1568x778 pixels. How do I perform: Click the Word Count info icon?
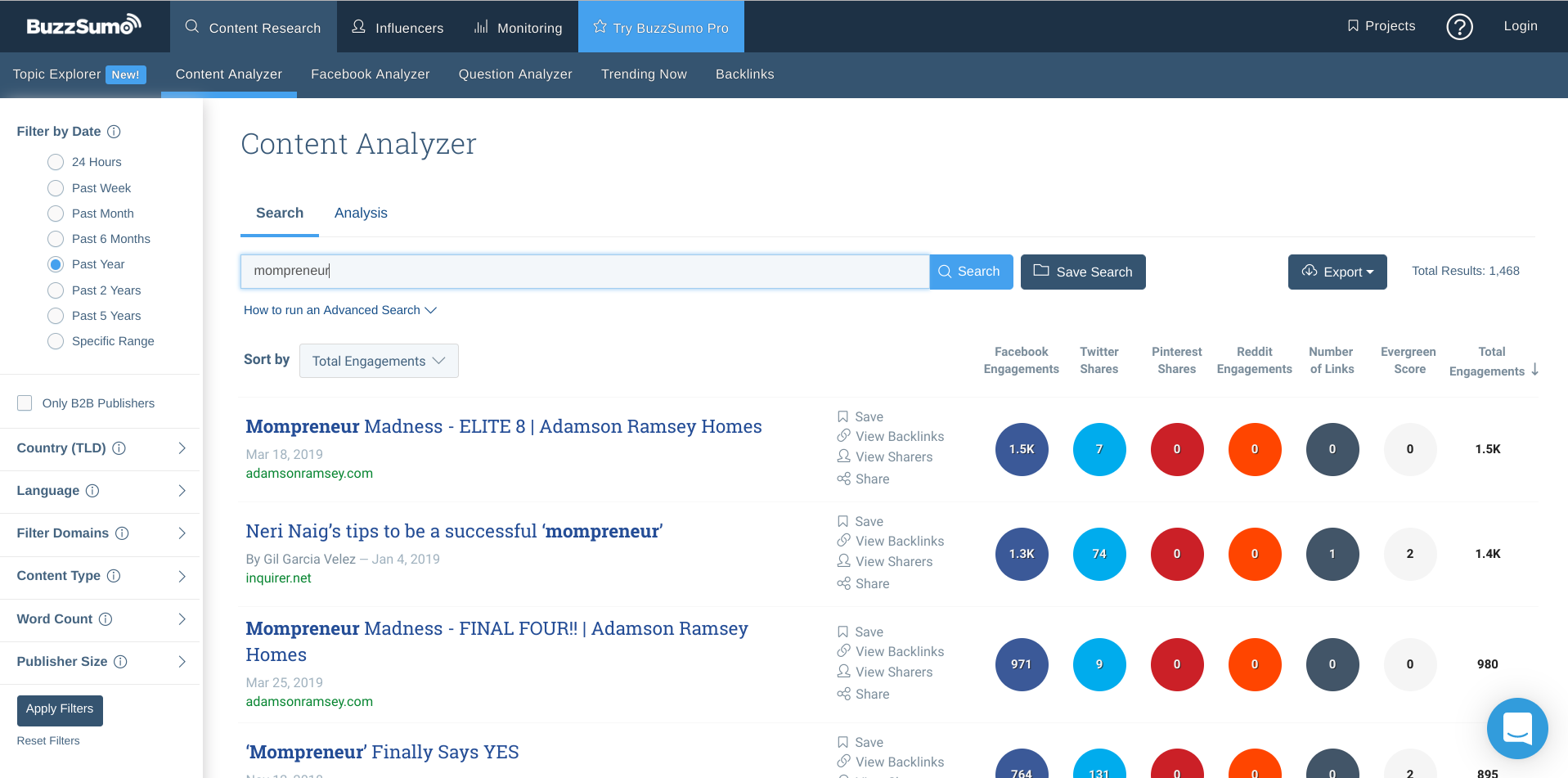[x=106, y=619]
